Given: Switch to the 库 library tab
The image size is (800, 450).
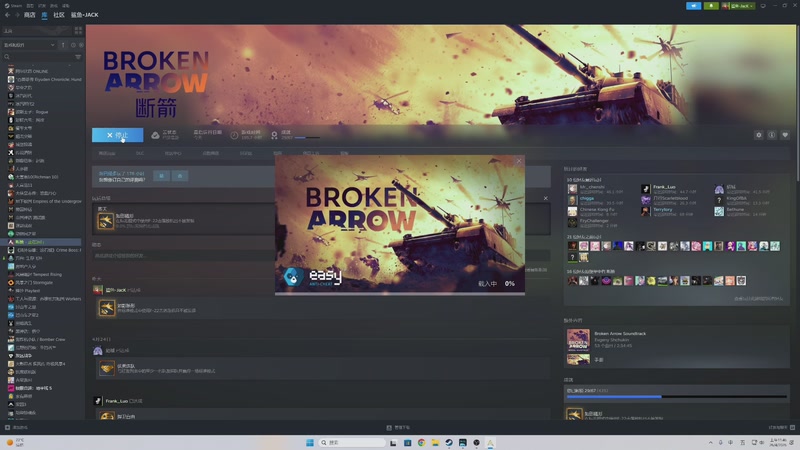Looking at the screenshot, I should tap(44, 15).
